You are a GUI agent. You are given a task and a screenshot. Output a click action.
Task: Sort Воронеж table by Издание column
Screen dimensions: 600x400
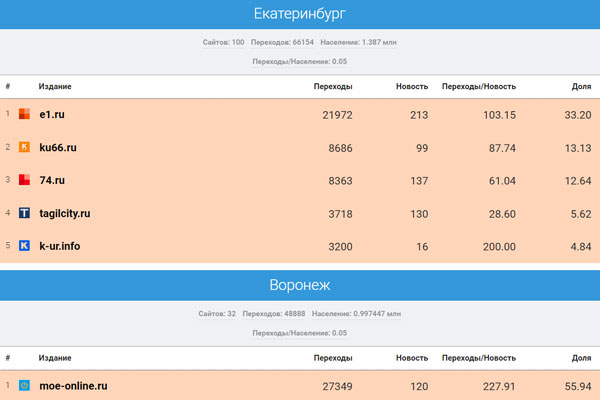[54, 357]
